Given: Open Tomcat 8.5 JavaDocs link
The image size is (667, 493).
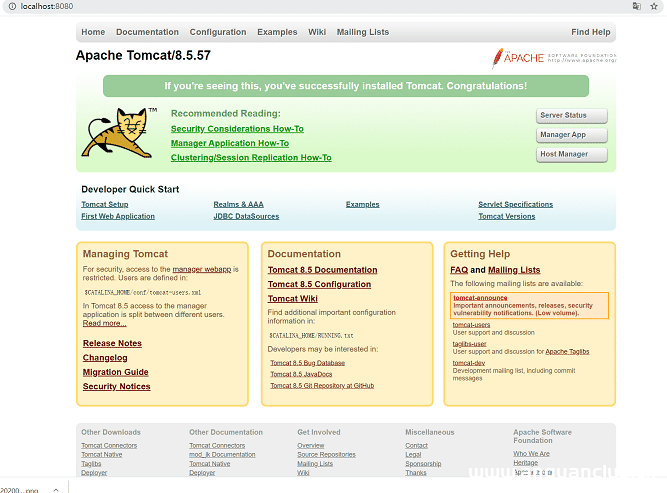Looking at the screenshot, I should click(301, 374).
